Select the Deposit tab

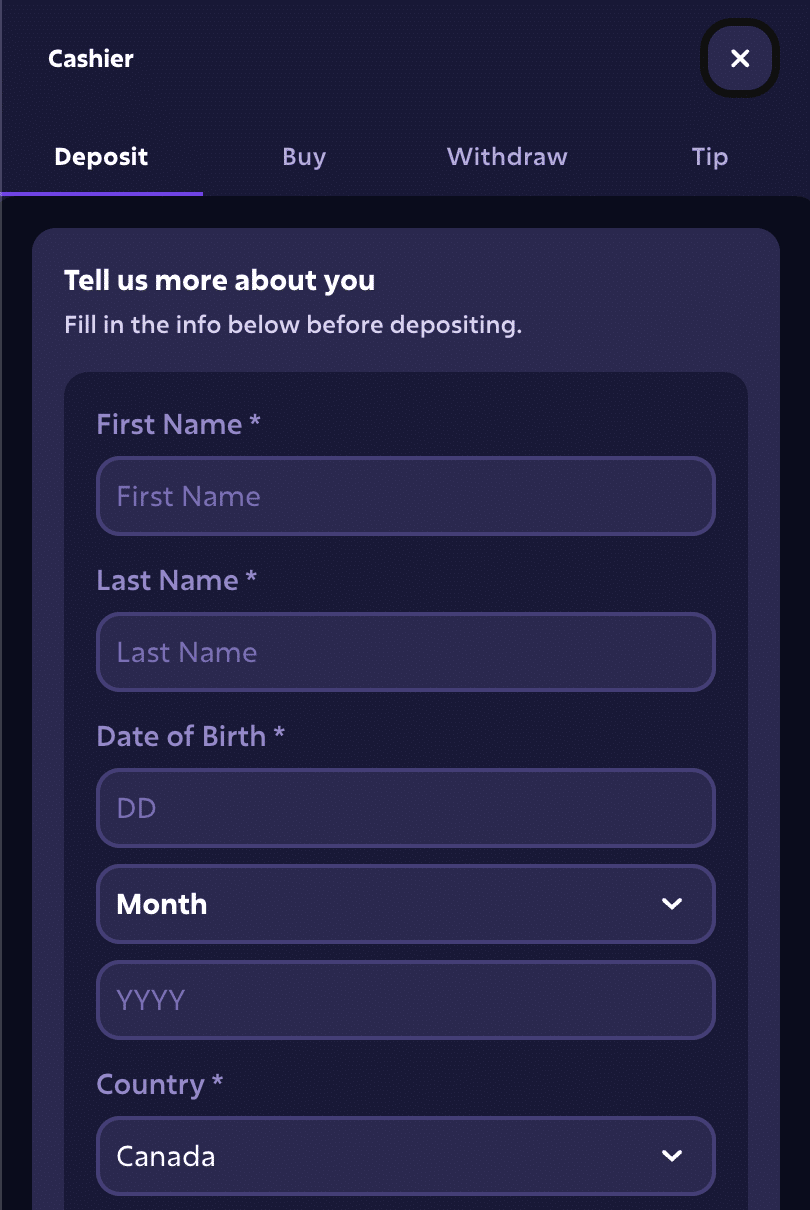coord(100,157)
